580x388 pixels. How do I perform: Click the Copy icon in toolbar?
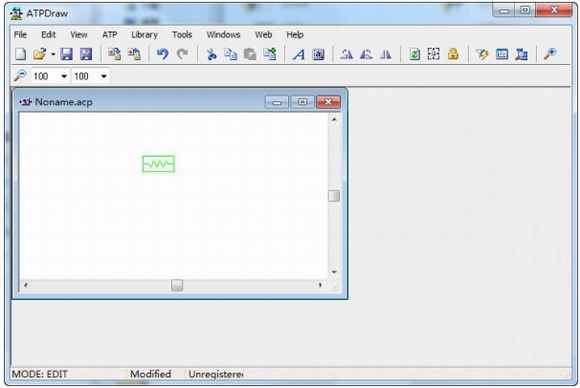(x=231, y=54)
